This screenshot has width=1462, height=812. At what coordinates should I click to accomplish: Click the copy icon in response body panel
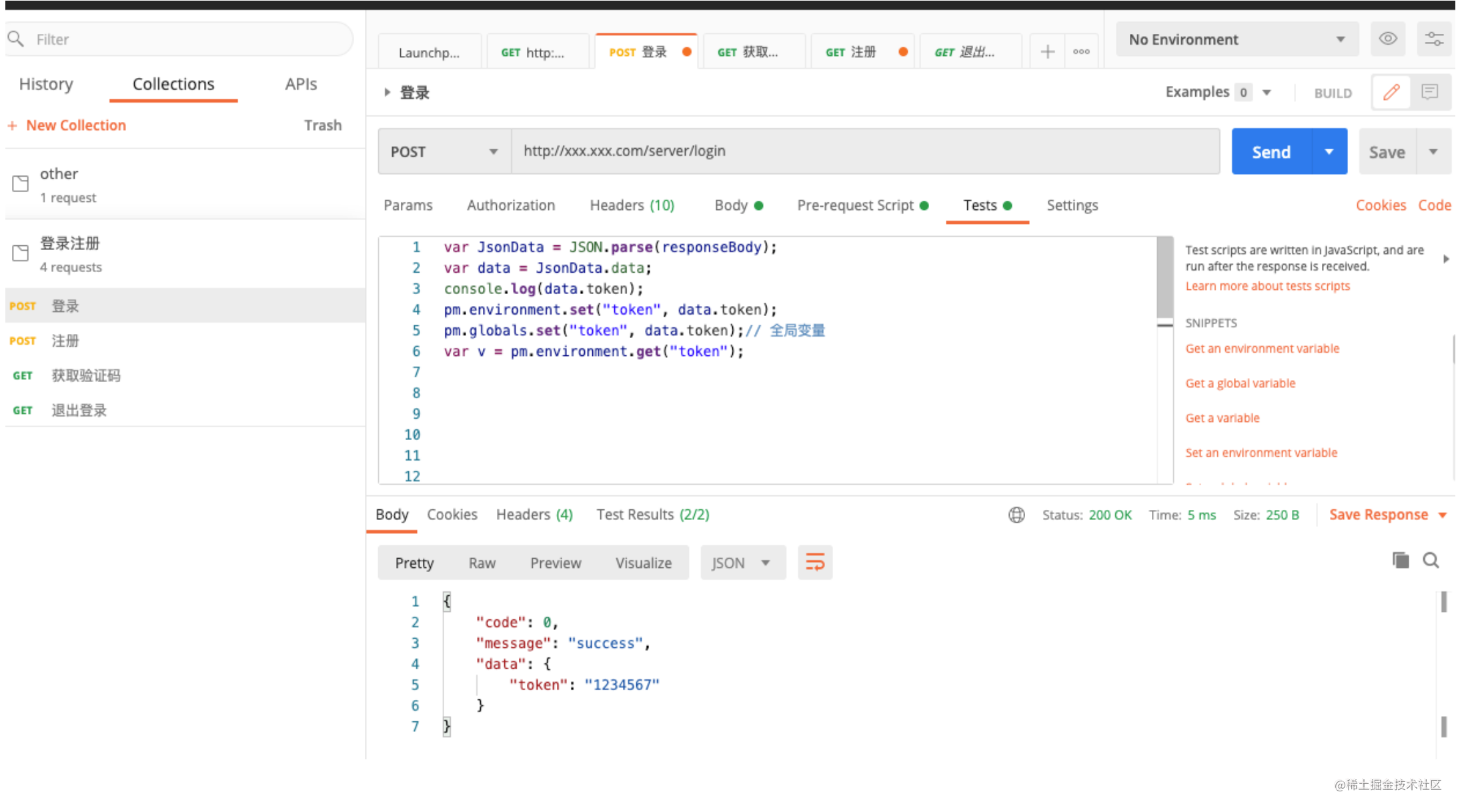pos(1401,561)
